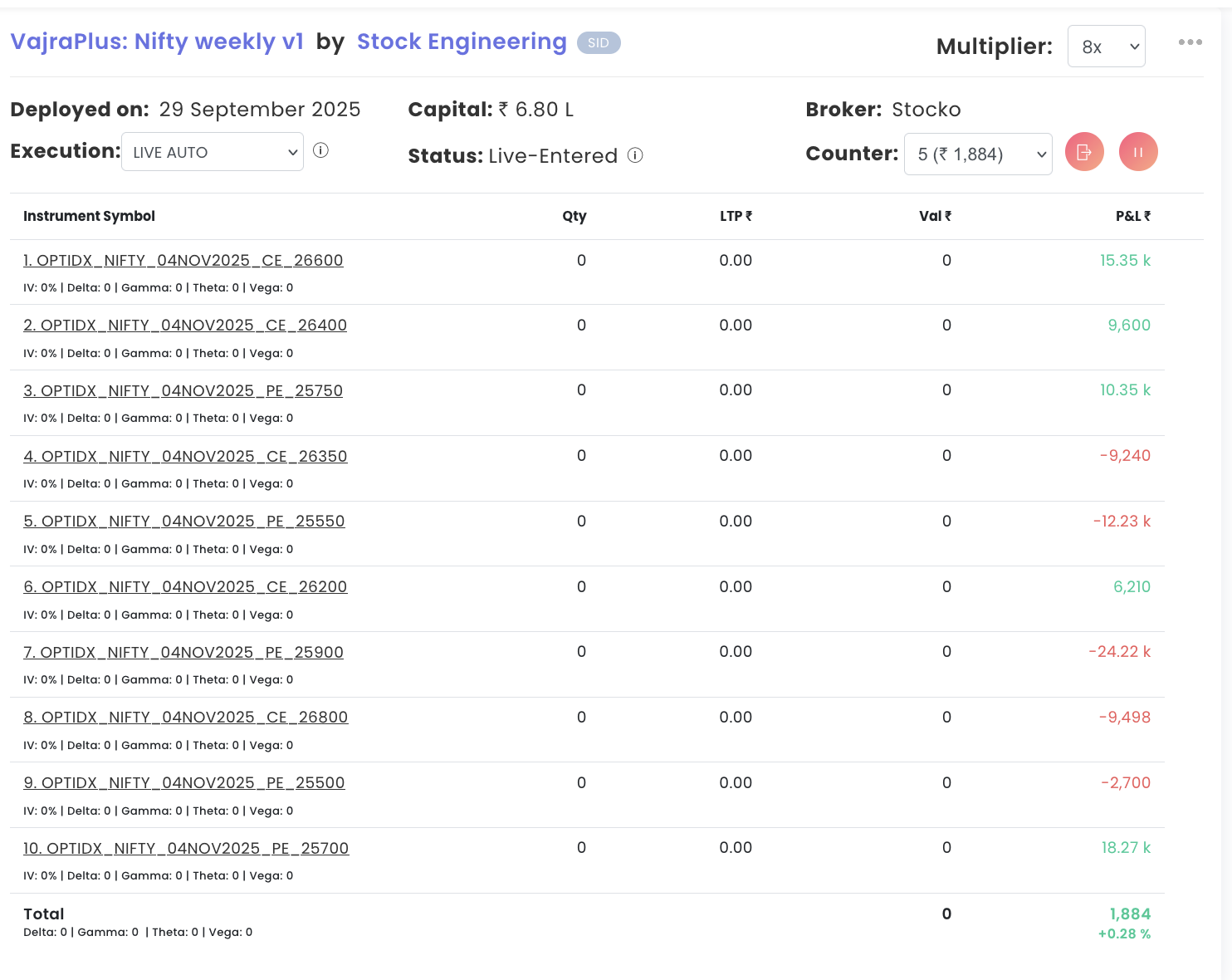The width and height of the screenshot is (1232, 980).
Task: Select the CE_26400 option instrument
Action: [x=185, y=326]
